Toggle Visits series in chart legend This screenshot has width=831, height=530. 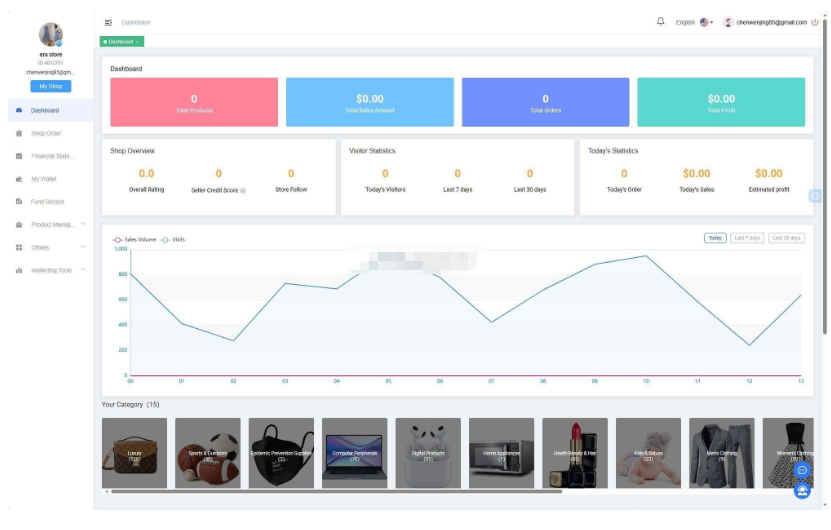coord(174,240)
